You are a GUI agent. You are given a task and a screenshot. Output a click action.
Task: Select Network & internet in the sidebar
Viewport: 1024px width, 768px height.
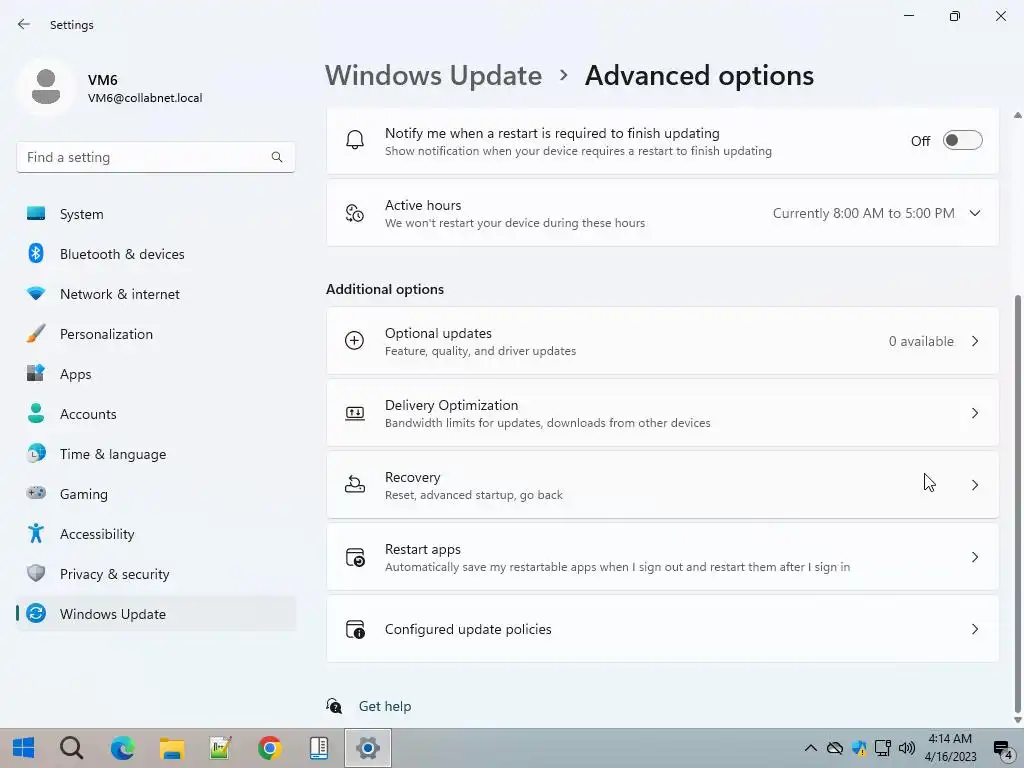[155, 293]
